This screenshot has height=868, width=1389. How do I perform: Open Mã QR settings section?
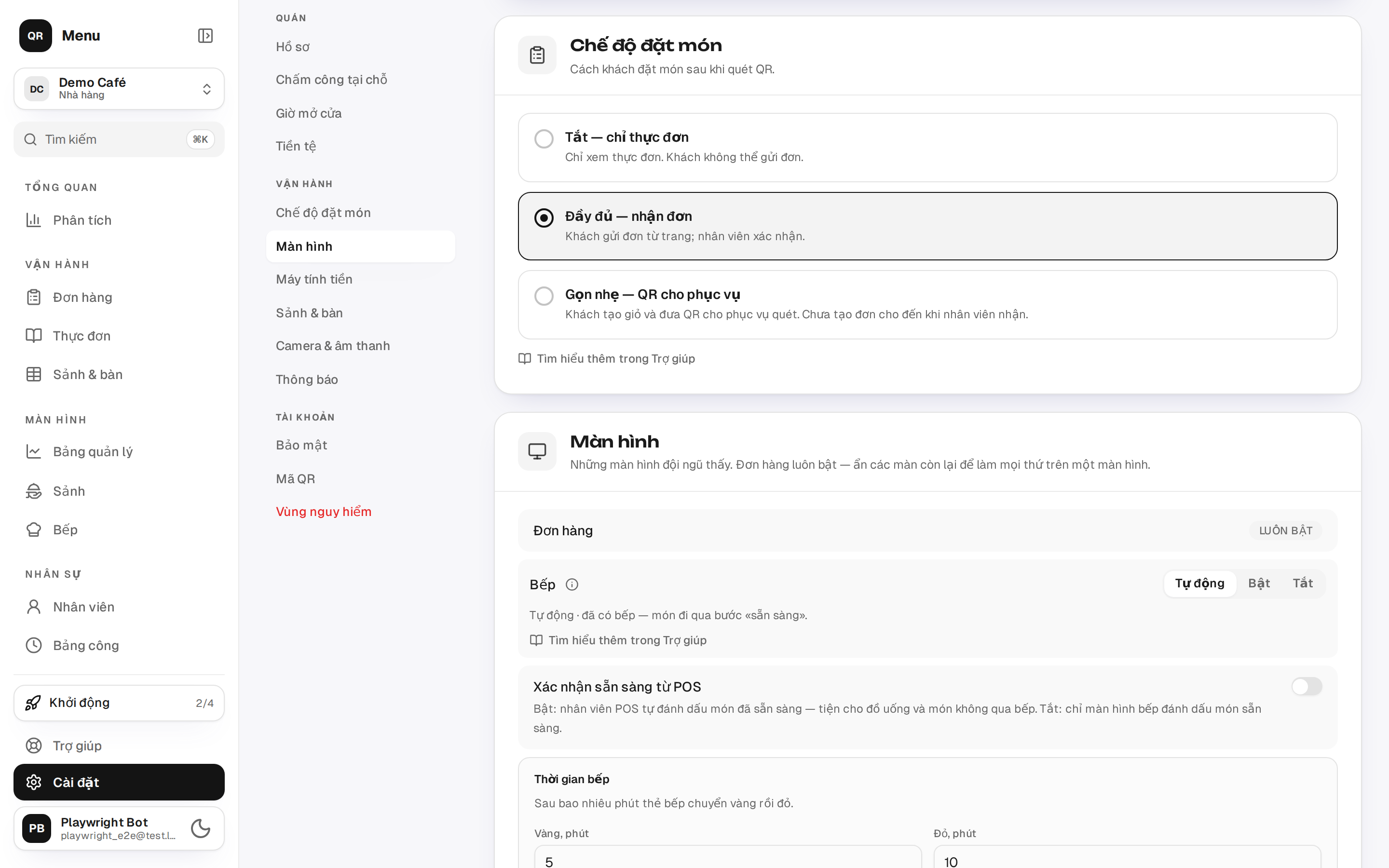pos(360,479)
